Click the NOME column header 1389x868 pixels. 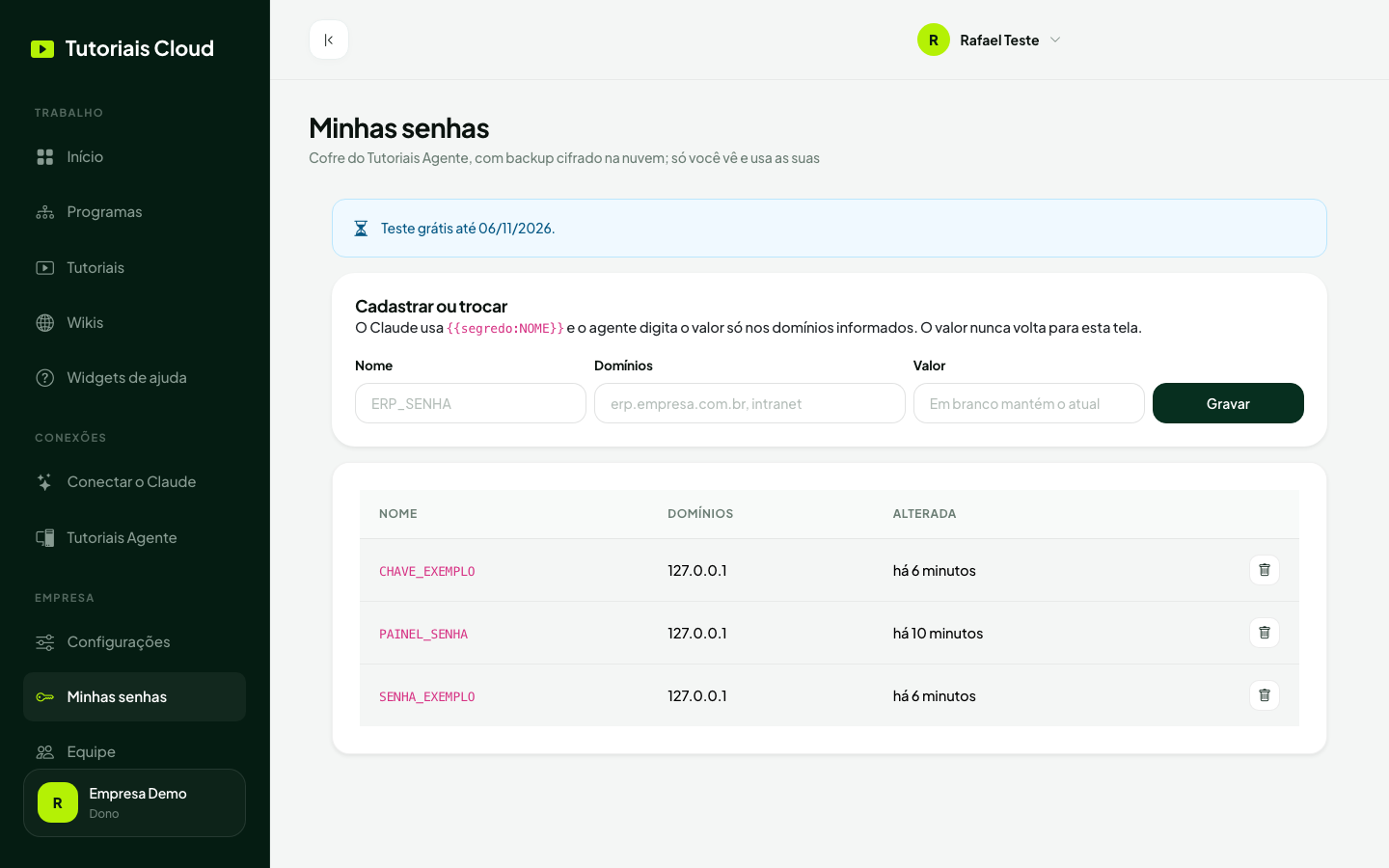click(398, 514)
